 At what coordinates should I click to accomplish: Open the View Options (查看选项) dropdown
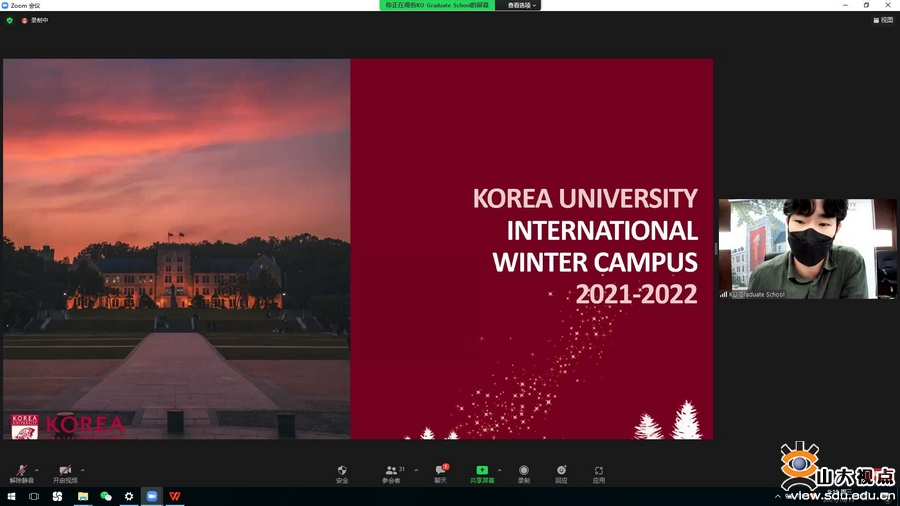pyautogui.click(x=521, y=5)
